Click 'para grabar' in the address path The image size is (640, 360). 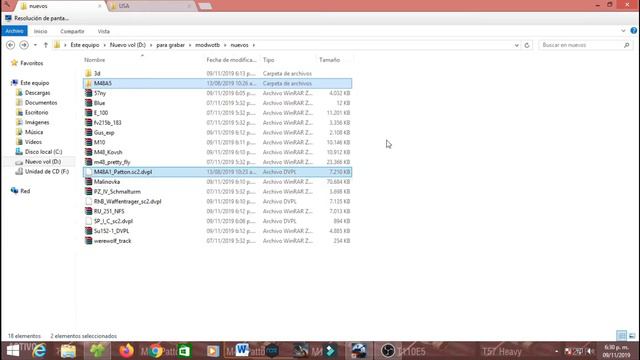(171, 45)
